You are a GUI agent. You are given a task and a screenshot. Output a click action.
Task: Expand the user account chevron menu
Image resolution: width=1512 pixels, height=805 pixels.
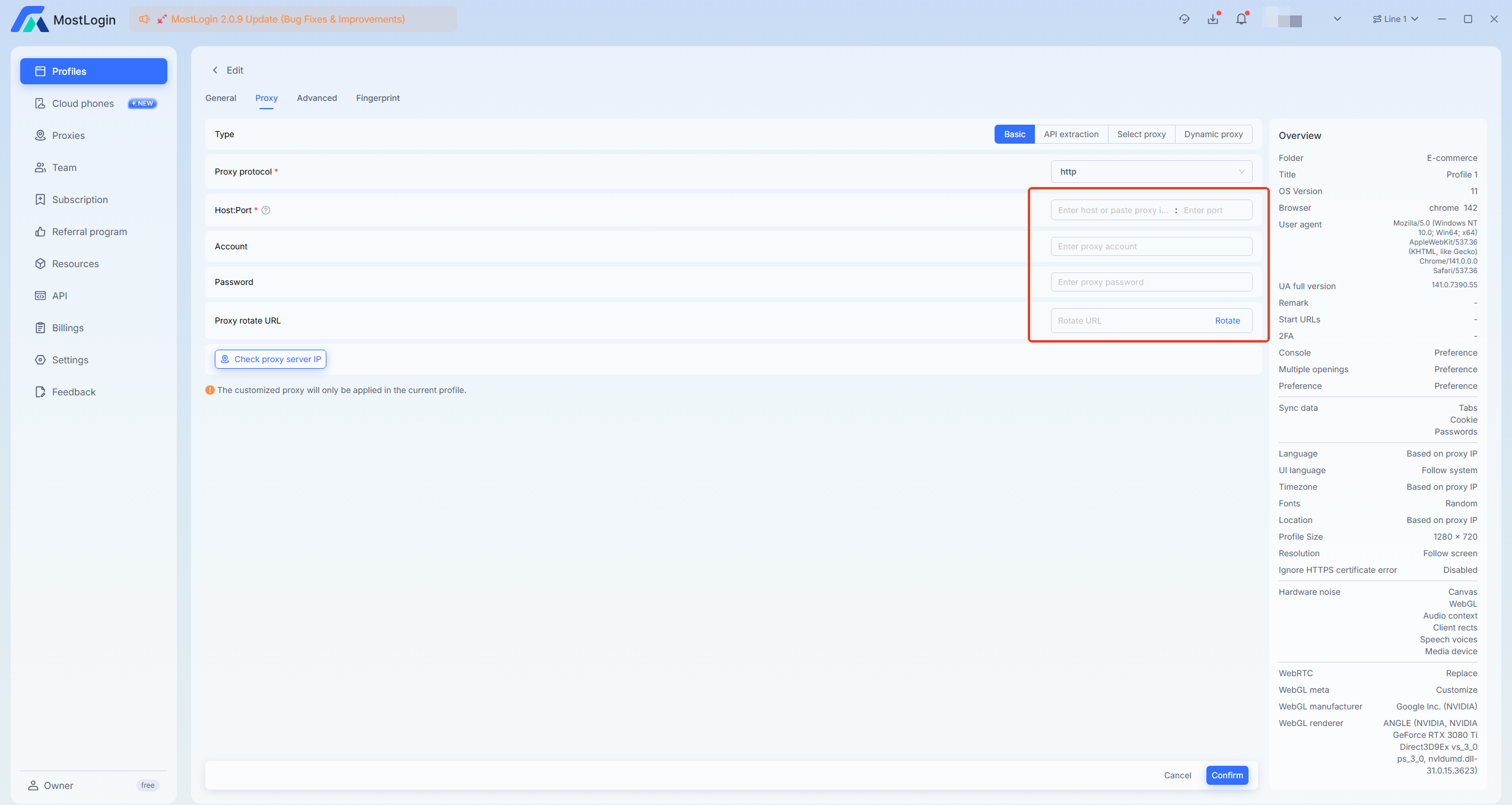(x=1337, y=19)
